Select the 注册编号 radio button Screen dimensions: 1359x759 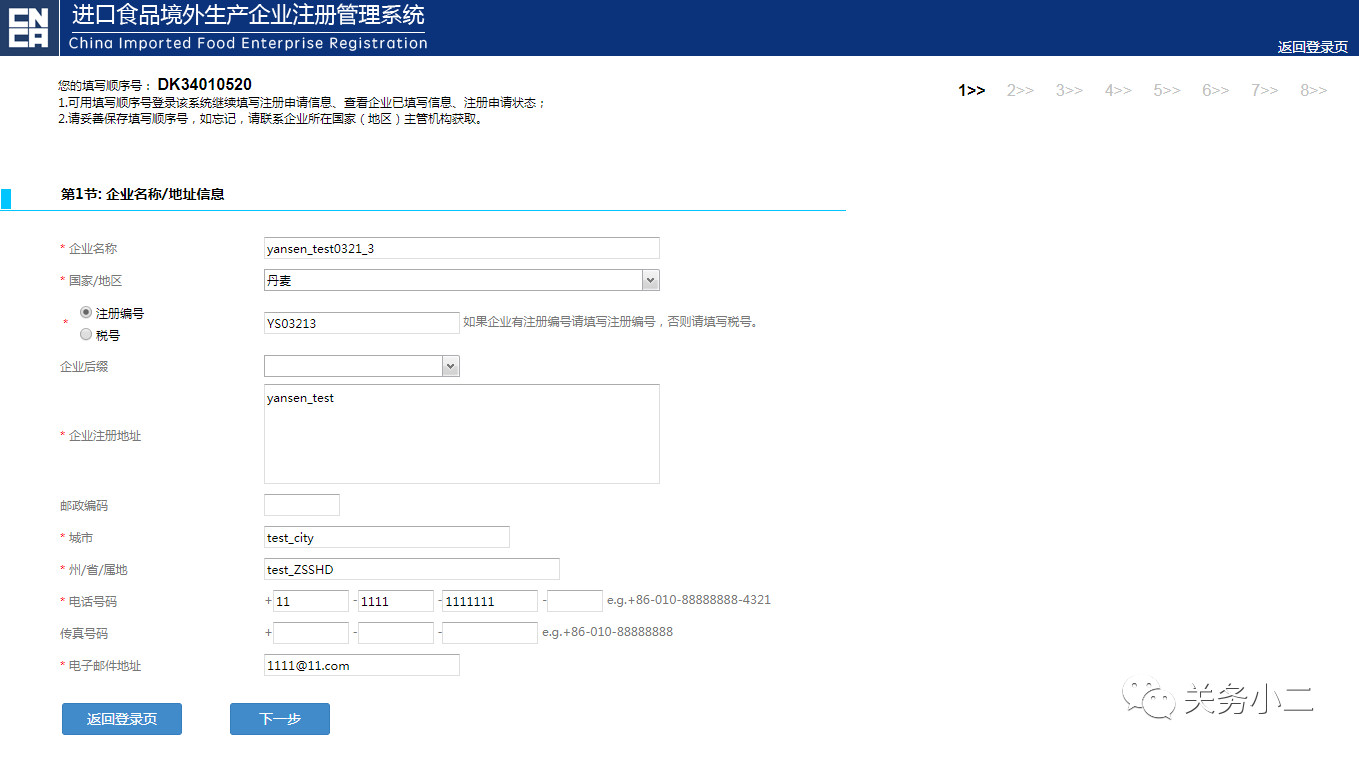click(86, 313)
